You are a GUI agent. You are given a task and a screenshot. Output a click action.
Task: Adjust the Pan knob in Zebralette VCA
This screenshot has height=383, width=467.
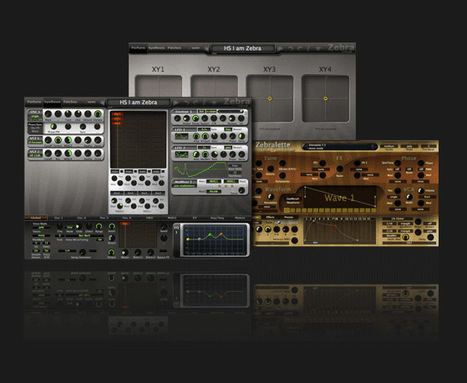(397, 191)
